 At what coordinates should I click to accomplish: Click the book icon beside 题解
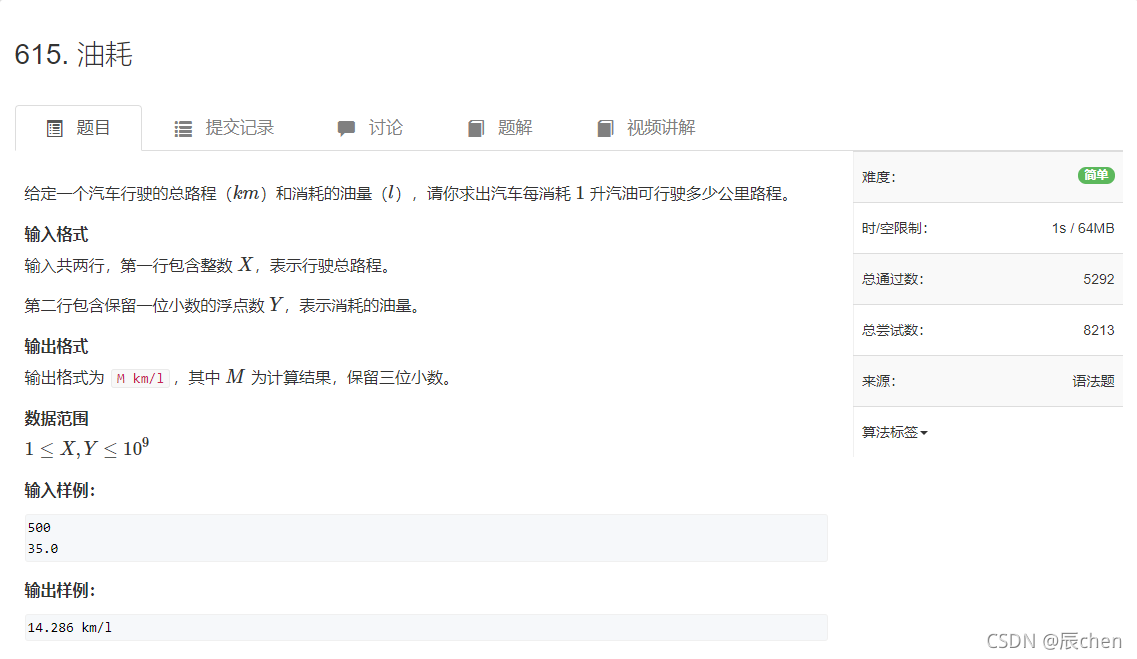coord(476,129)
